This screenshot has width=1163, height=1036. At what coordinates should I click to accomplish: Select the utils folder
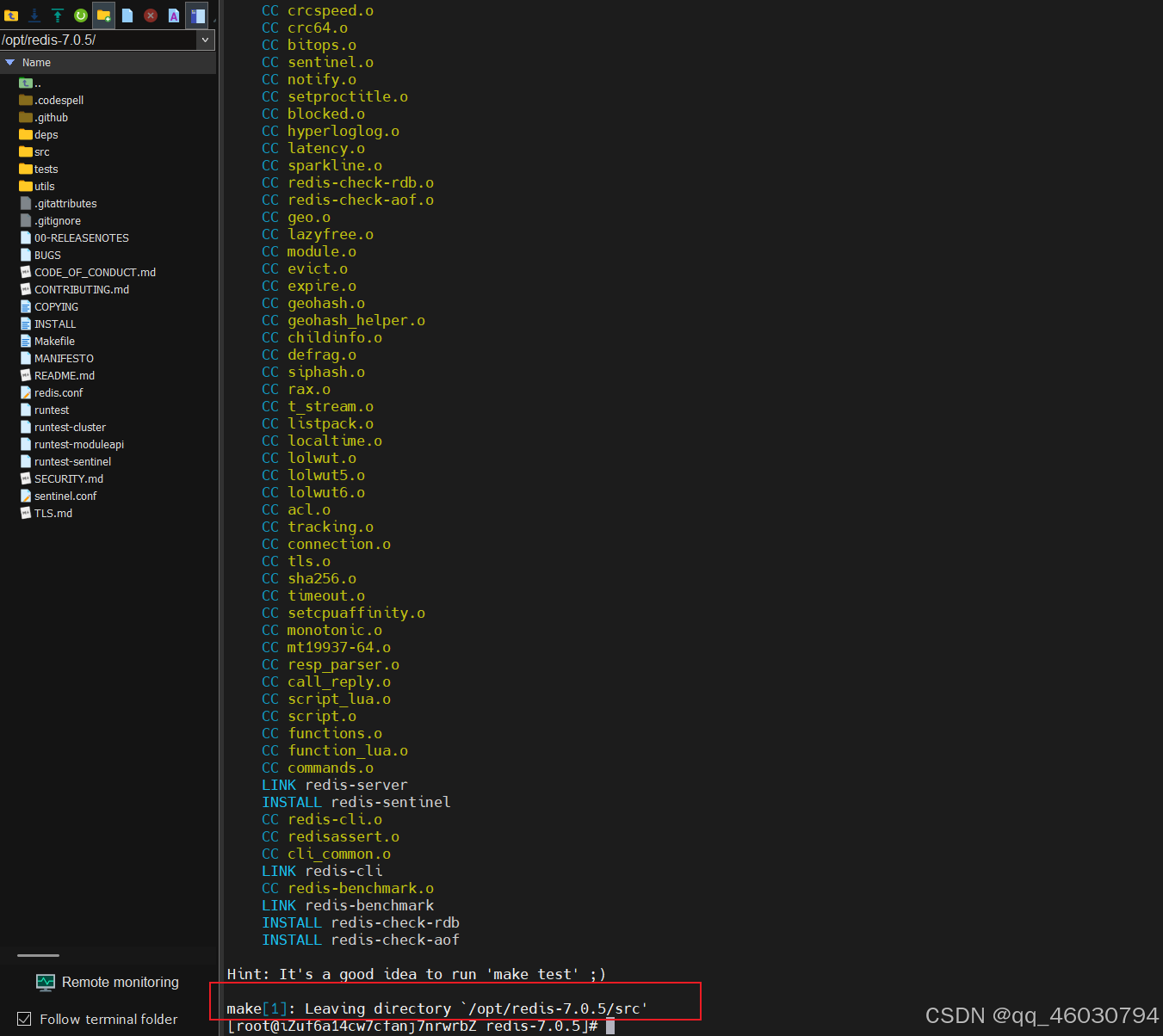37,187
